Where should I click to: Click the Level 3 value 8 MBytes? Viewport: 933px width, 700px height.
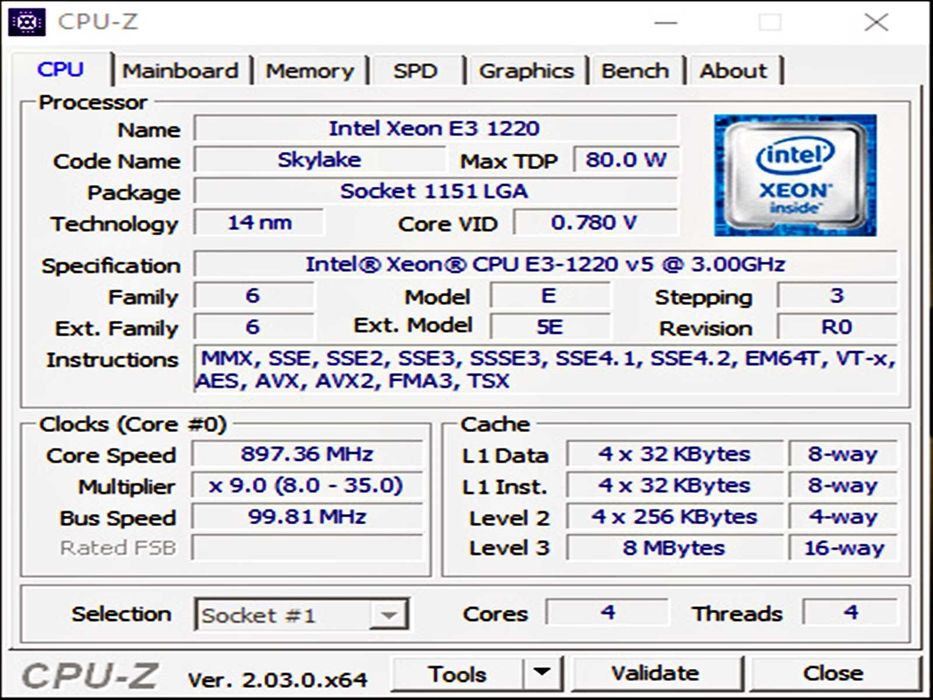click(674, 548)
